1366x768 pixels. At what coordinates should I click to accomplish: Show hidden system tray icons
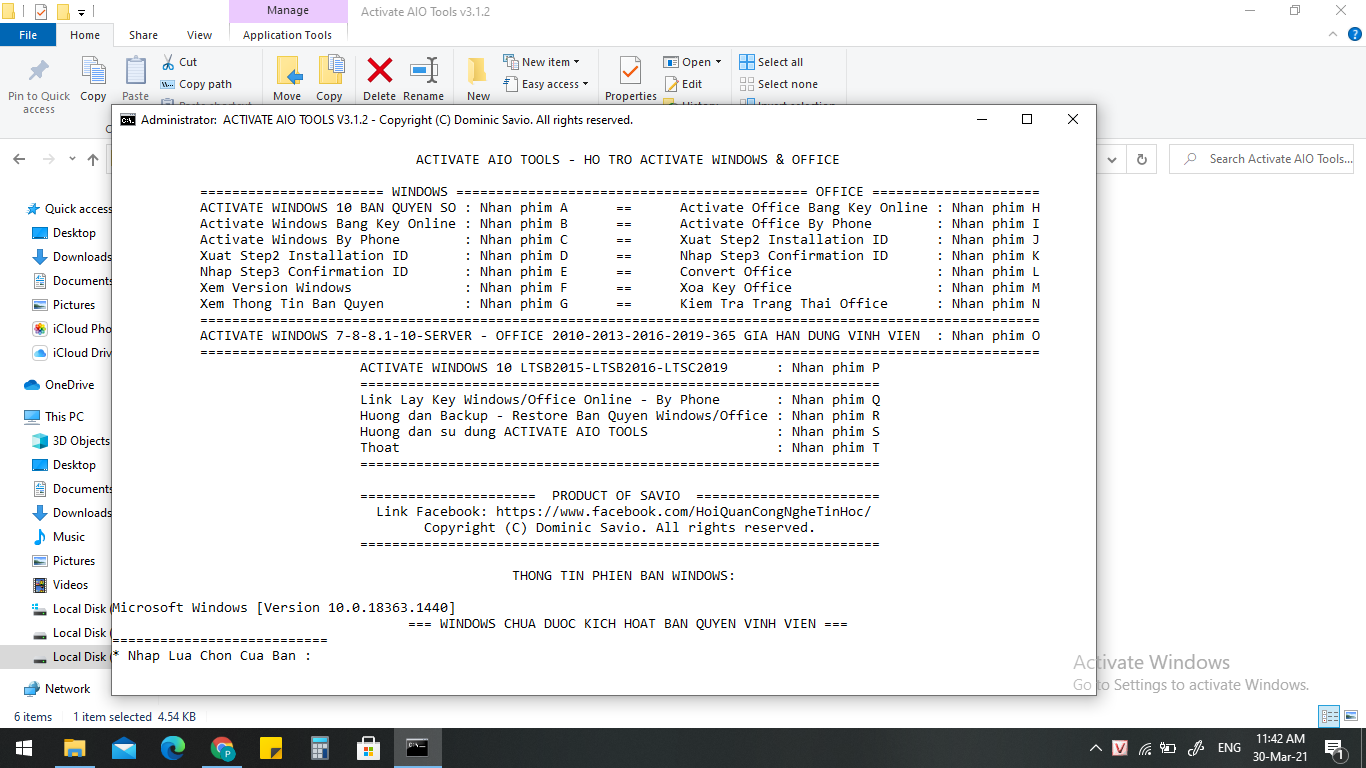tap(1095, 748)
